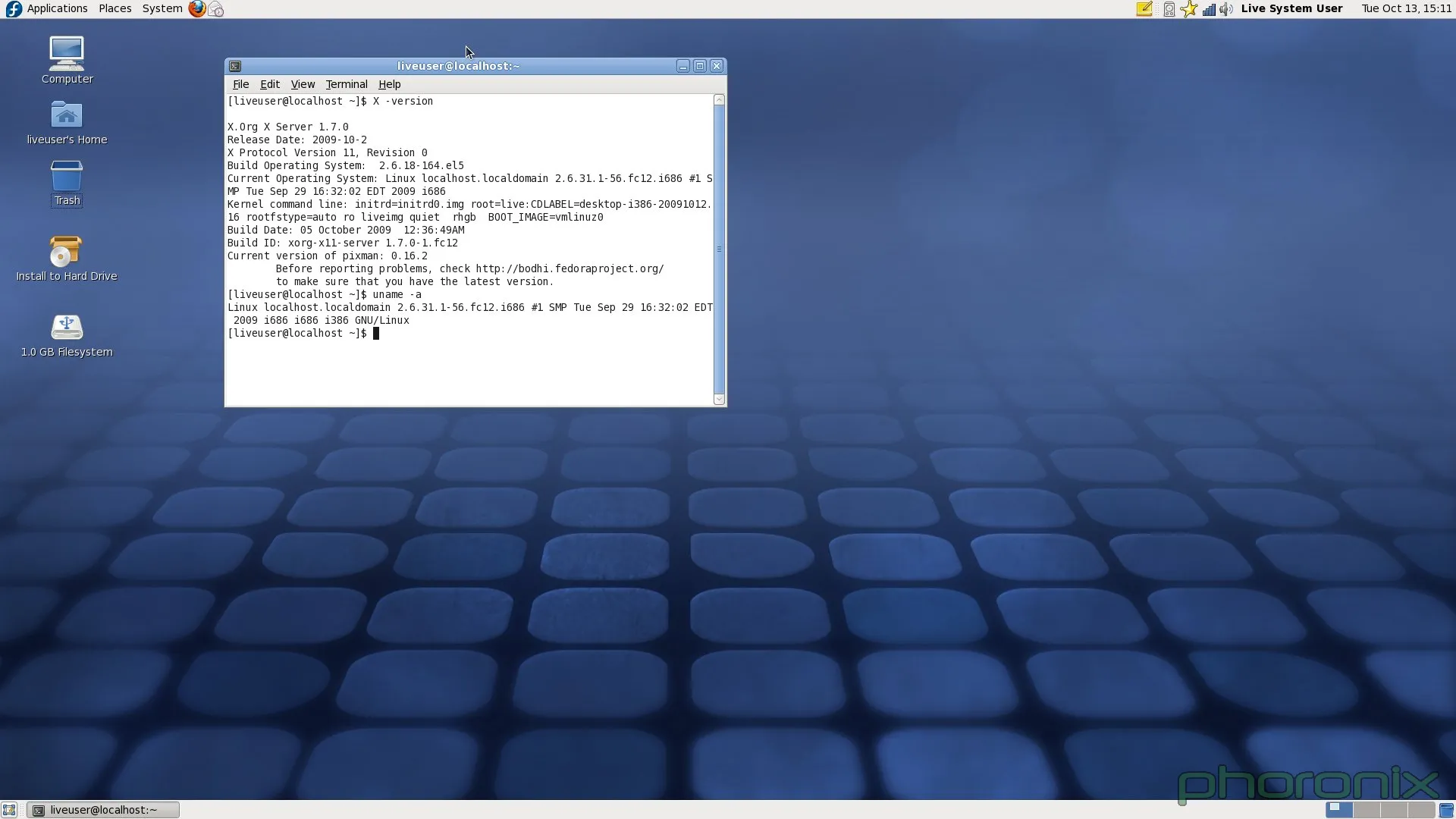
Task: Click the disk drive tray icon
Action: 1169,9
